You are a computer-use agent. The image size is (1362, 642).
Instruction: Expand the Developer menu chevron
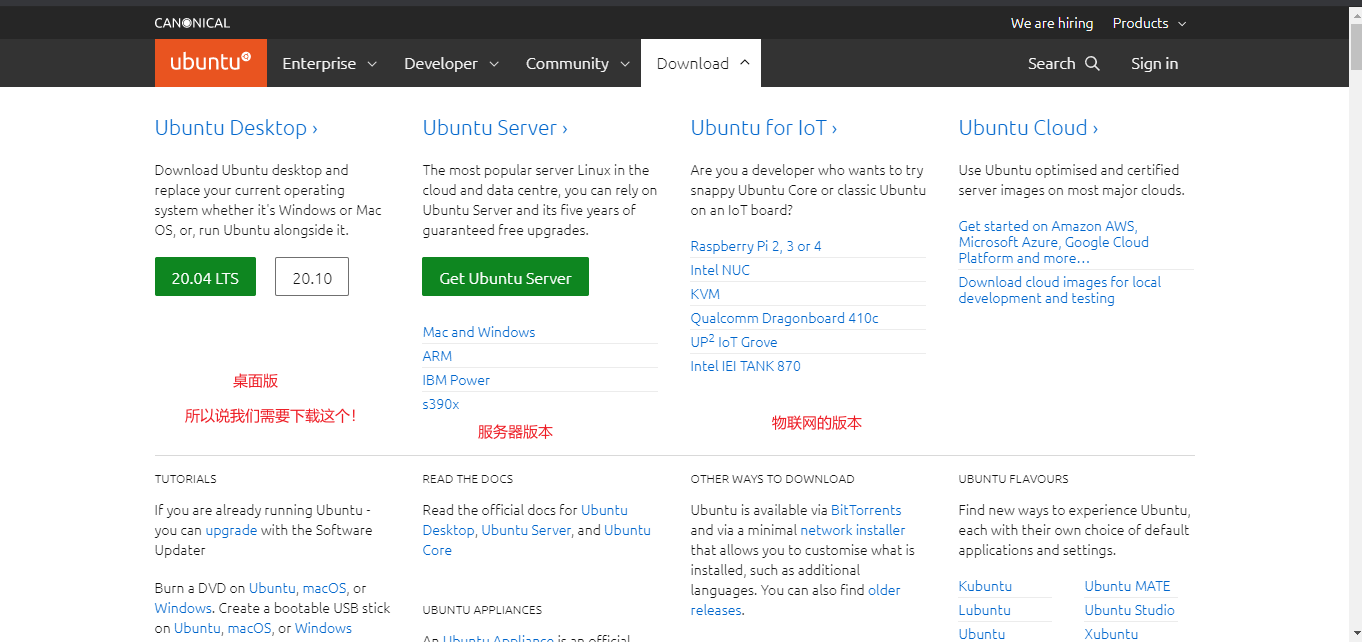coord(494,64)
